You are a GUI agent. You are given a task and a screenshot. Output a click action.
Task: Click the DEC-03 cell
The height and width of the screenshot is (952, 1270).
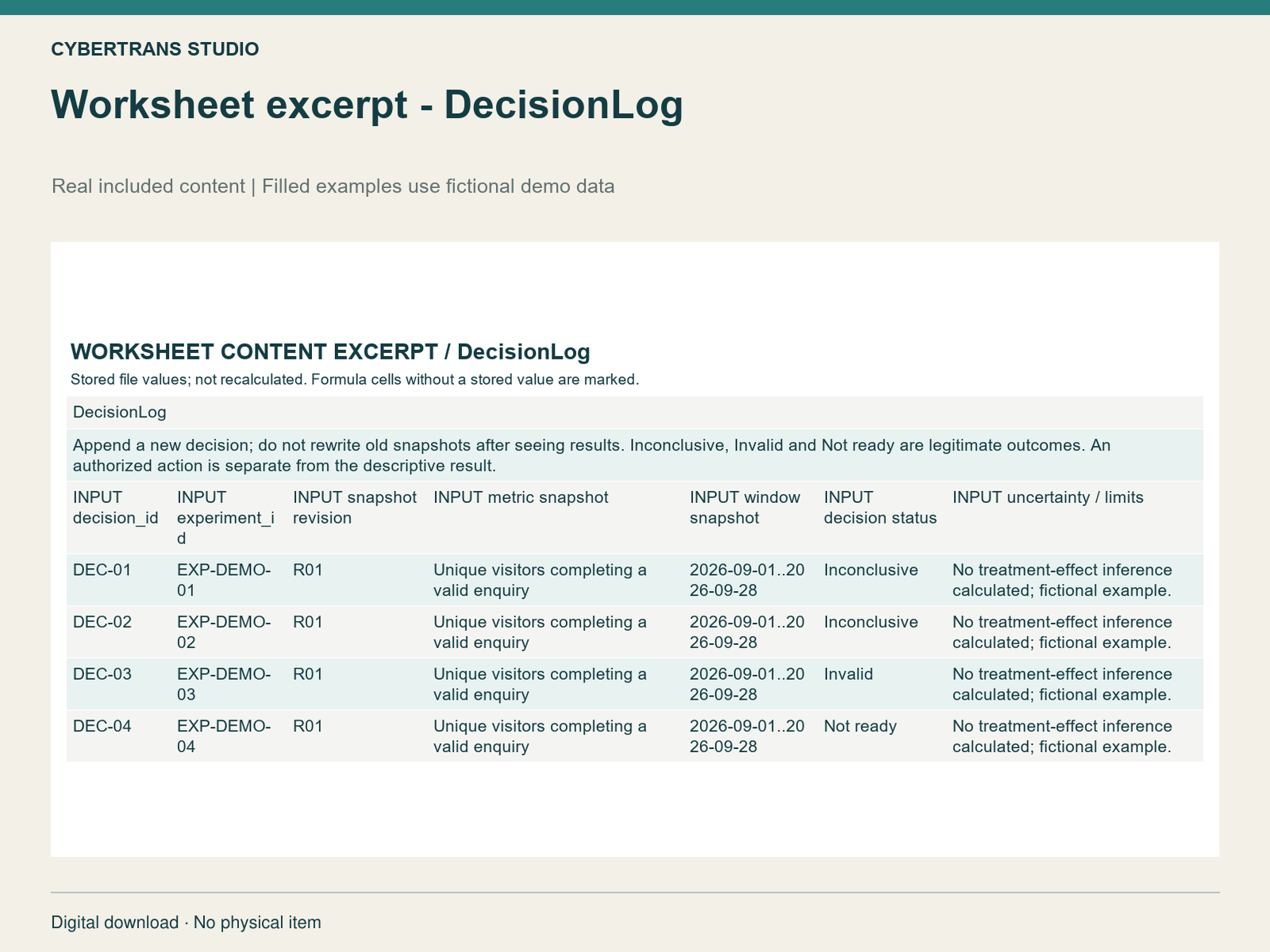(102, 675)
